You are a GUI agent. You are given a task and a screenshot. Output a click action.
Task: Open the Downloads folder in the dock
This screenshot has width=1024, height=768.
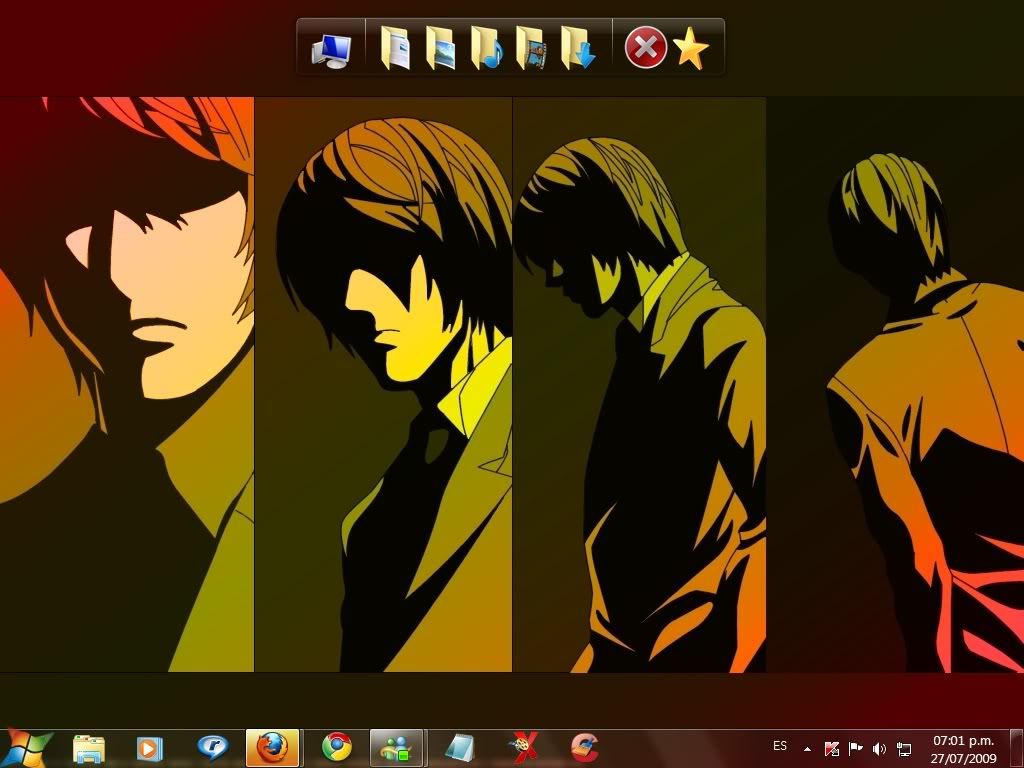[577, 48]
